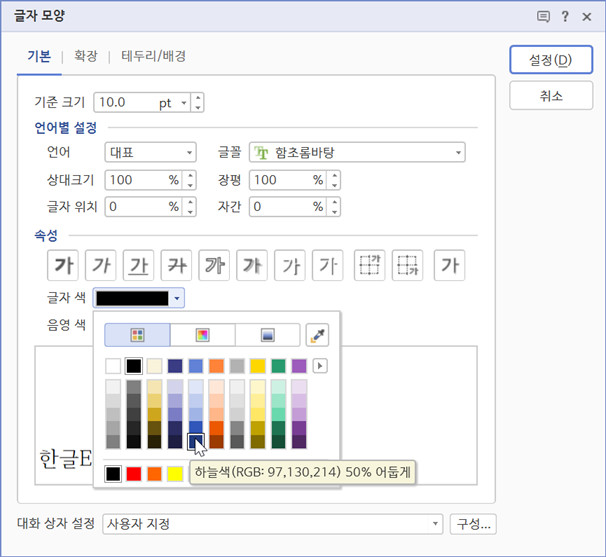Pick the red swatch in bottom color row
Viewport: 606px width, 557px height.
(134, 472)
